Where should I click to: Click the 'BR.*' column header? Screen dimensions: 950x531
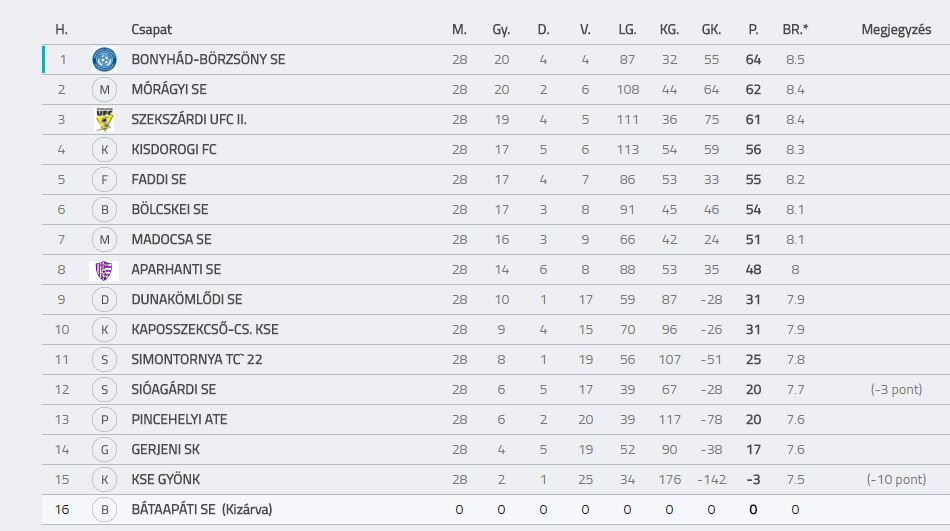point(795,30)
